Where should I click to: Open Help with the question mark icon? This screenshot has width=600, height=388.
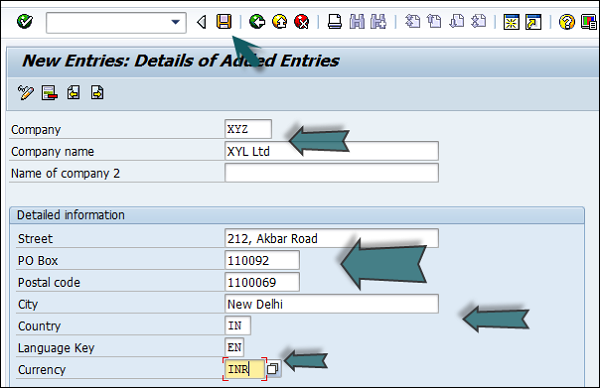[x=567, y=22]
